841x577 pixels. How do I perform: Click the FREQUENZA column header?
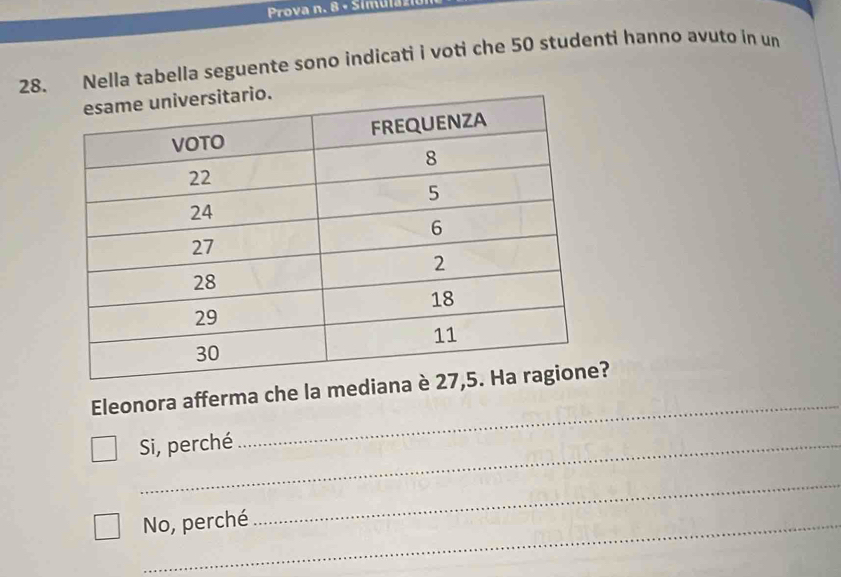click(x=429, y=124)
